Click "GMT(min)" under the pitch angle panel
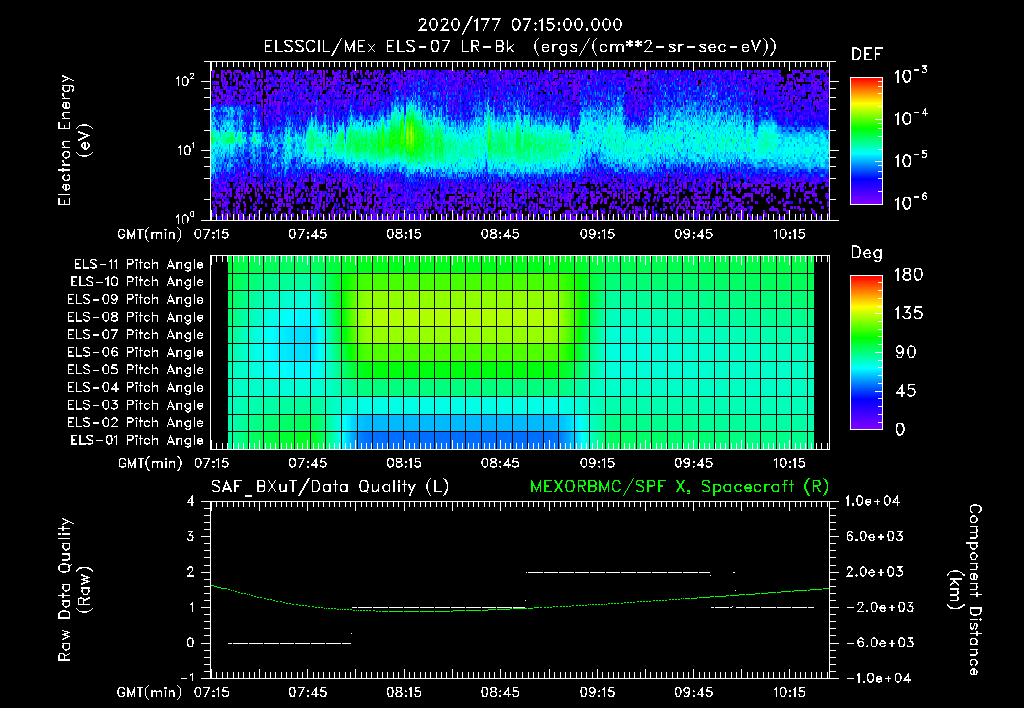This screenshot has height=708, width=1024. click(x=150, y=463)
